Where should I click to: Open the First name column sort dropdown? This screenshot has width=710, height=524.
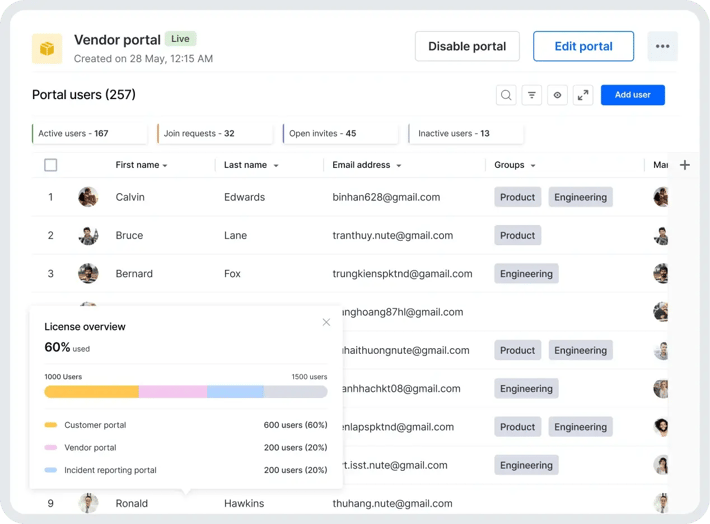click(165, 166)
